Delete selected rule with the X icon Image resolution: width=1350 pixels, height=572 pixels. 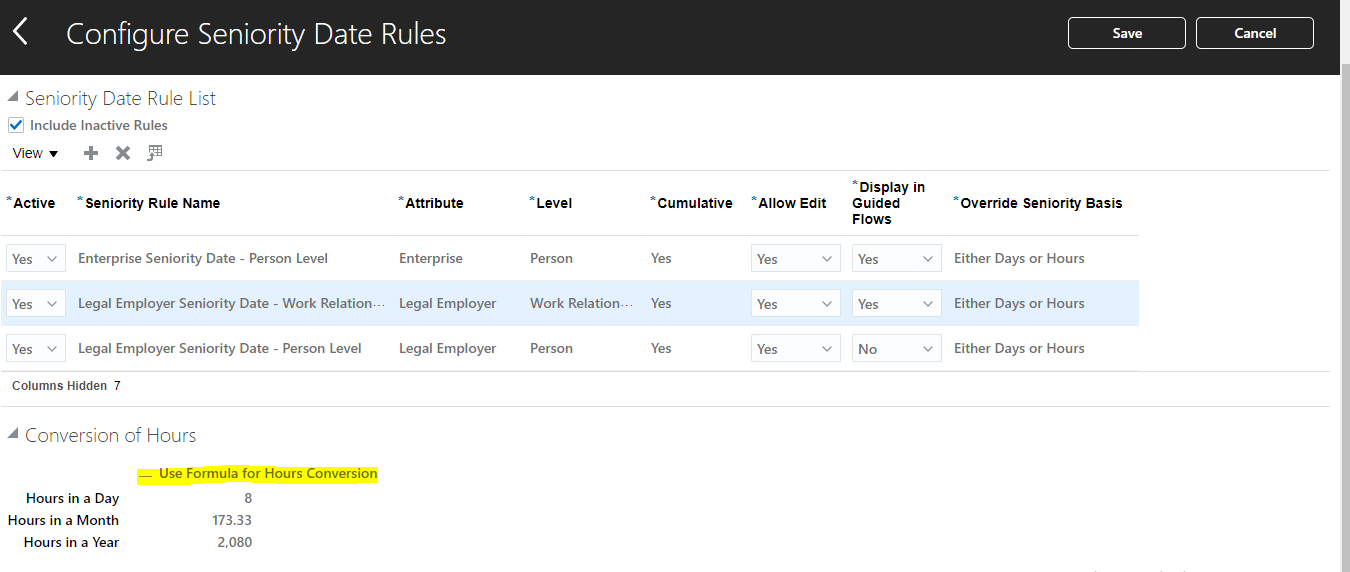coord(123,153)
